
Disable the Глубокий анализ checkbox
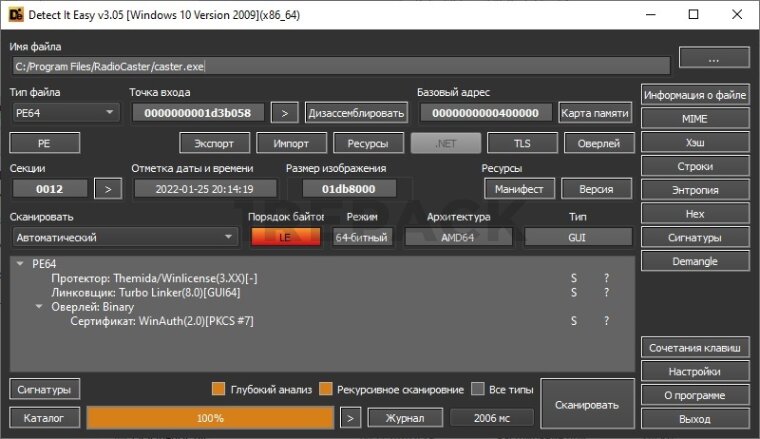click(218, 389)
